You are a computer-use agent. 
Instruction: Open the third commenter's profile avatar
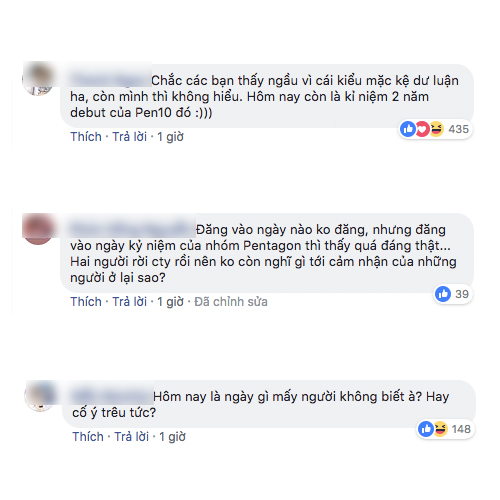click(40, 396)
